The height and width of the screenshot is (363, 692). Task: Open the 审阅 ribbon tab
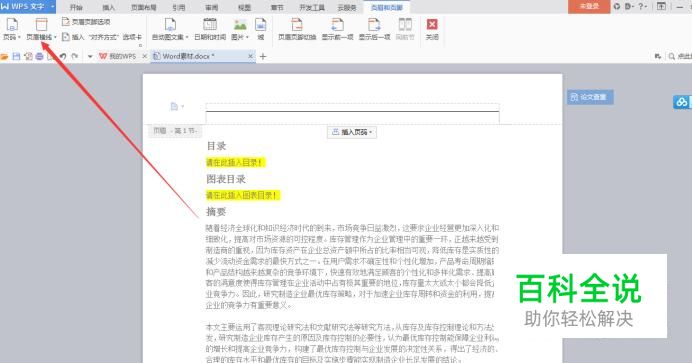[211, 7]
